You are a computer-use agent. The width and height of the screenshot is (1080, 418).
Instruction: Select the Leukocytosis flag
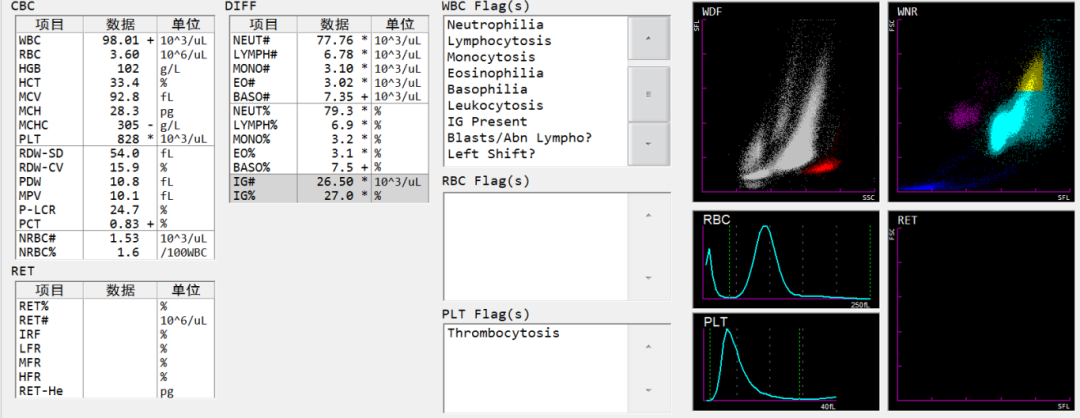pos(495,105)
